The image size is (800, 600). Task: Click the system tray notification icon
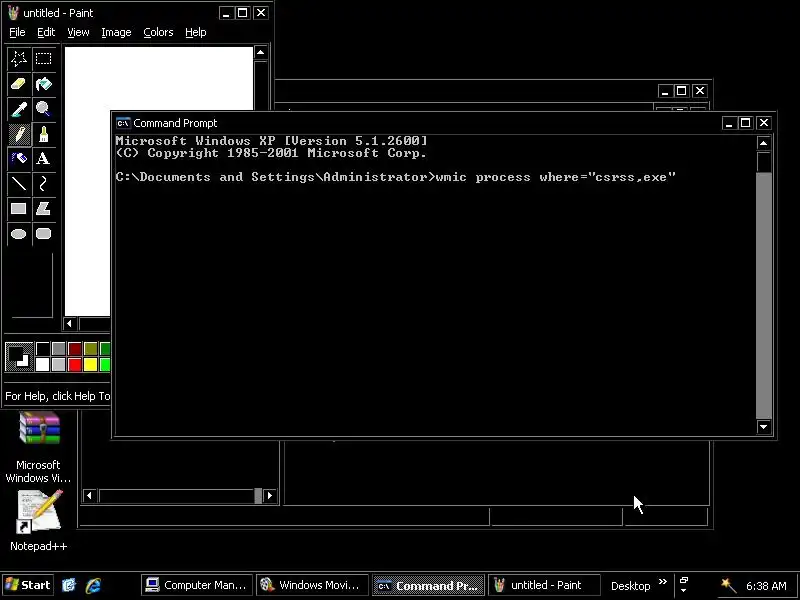(x=728, y=585)
